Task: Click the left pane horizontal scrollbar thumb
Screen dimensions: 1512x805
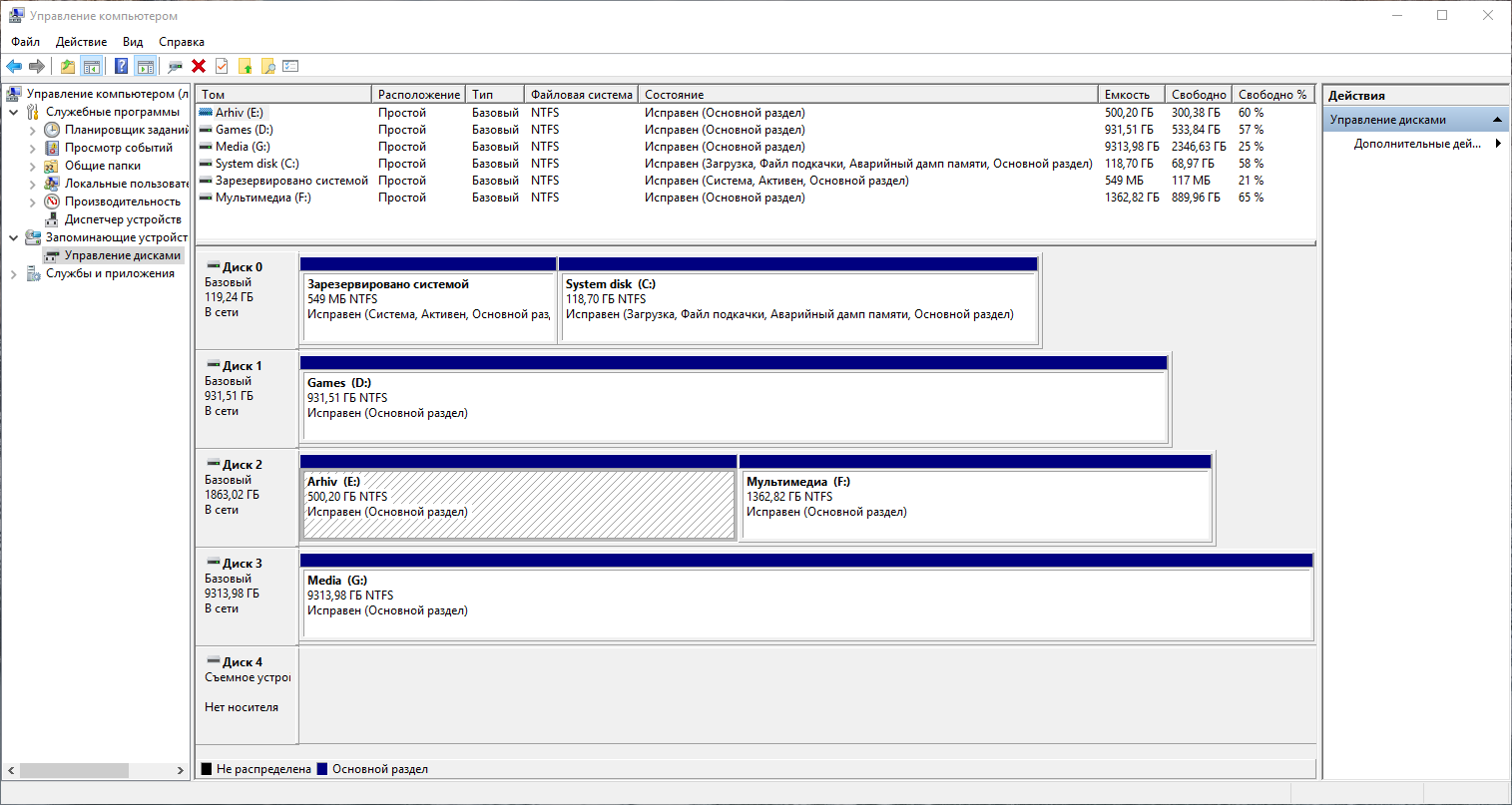Action: tap(74, 771)
